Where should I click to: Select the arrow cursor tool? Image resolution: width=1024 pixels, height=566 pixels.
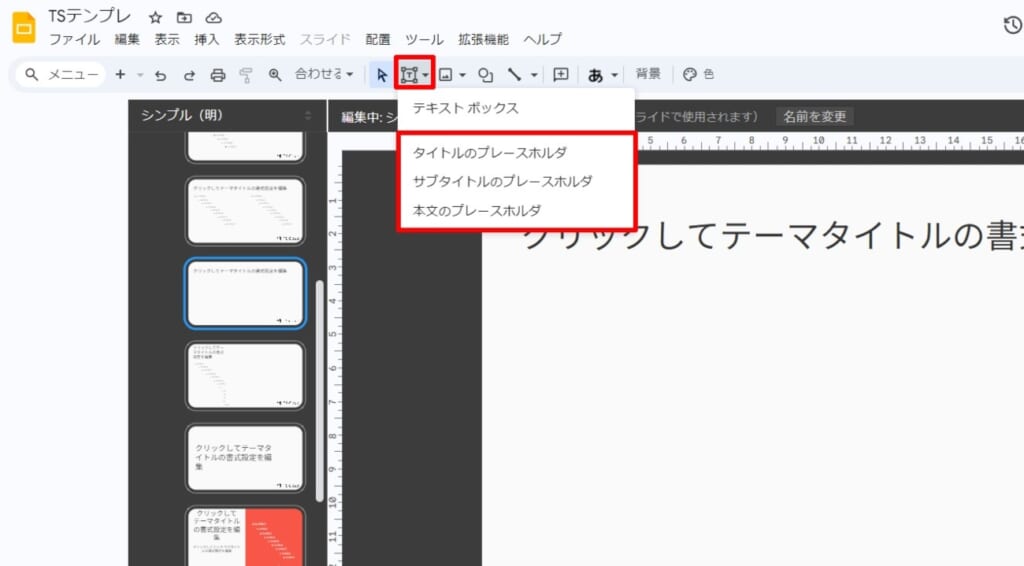[381, 75]
